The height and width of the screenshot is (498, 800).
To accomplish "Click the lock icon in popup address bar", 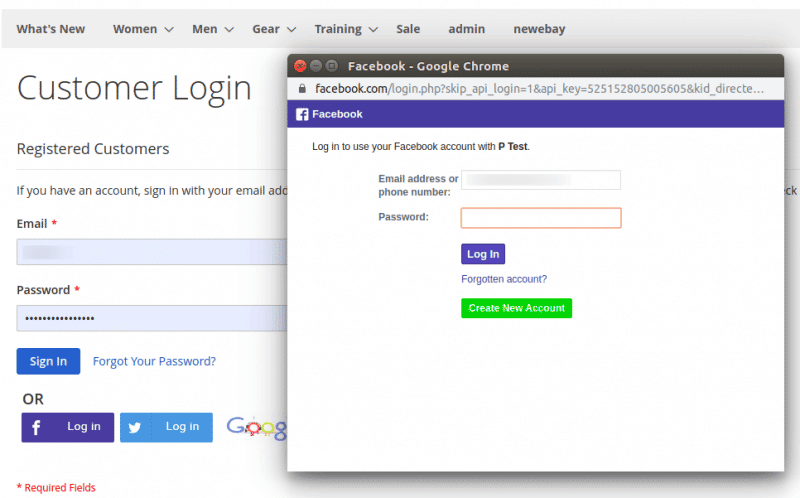I will (x=302, y=89).
